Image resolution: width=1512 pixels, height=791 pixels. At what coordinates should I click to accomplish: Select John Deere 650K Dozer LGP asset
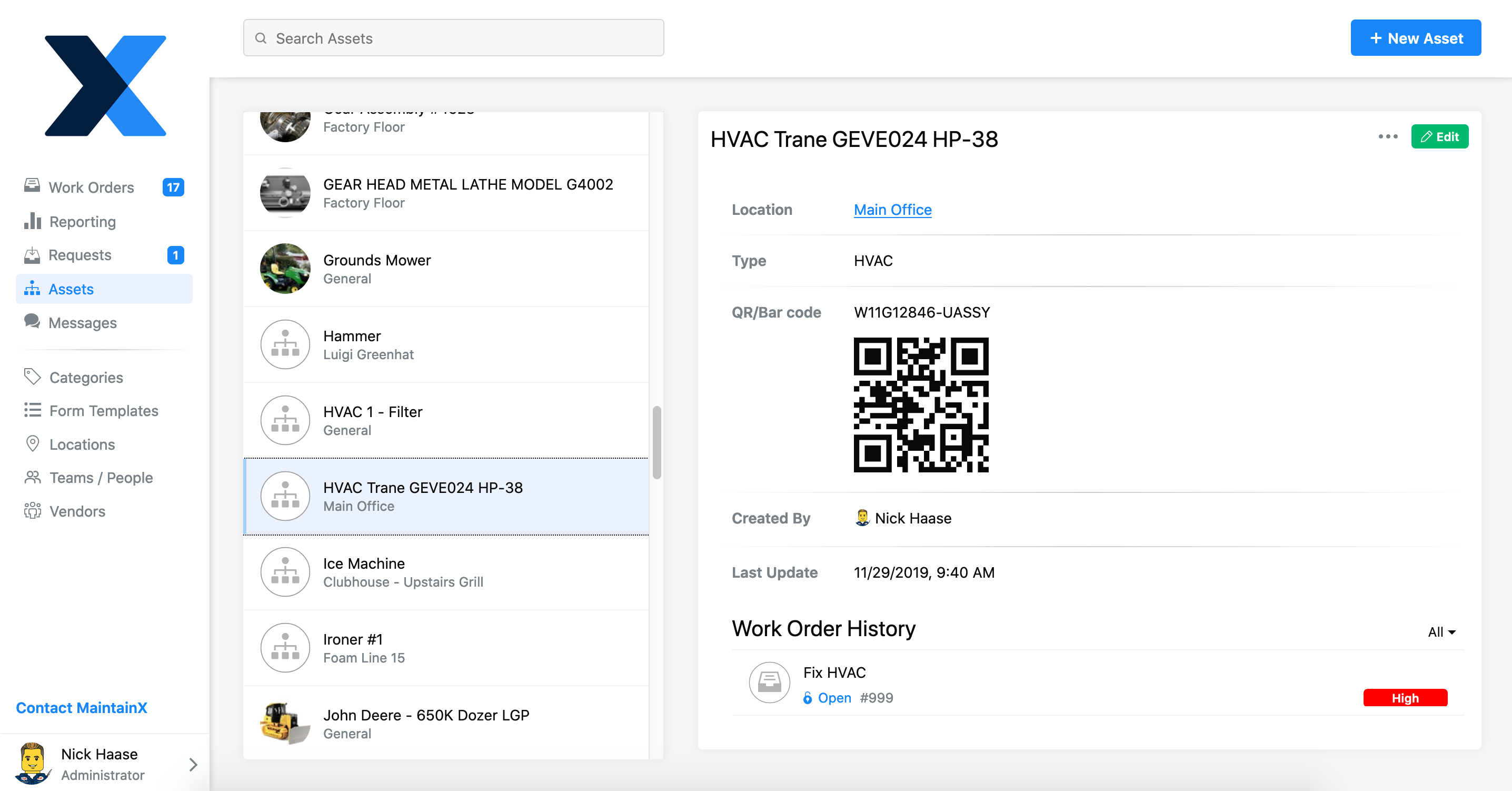(446, 723)
